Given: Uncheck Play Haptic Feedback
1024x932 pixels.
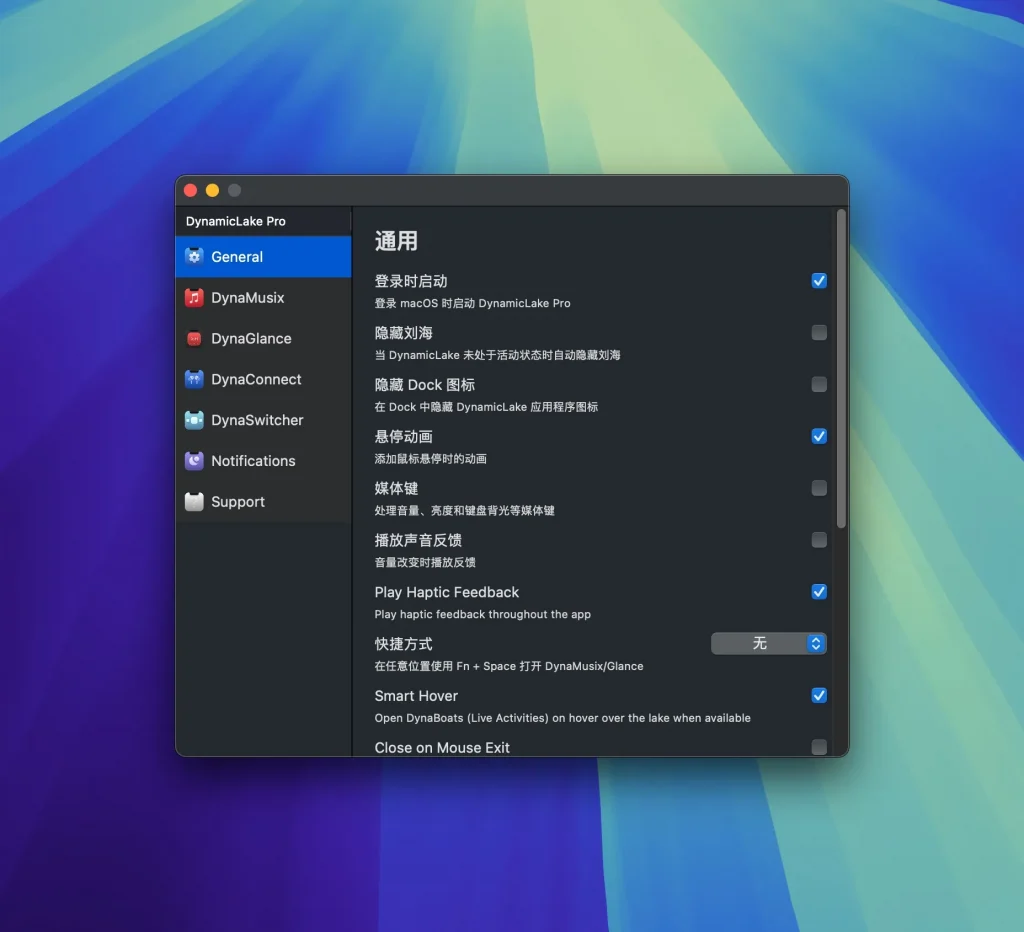Looking at the screenshot, I should (819, 592).
